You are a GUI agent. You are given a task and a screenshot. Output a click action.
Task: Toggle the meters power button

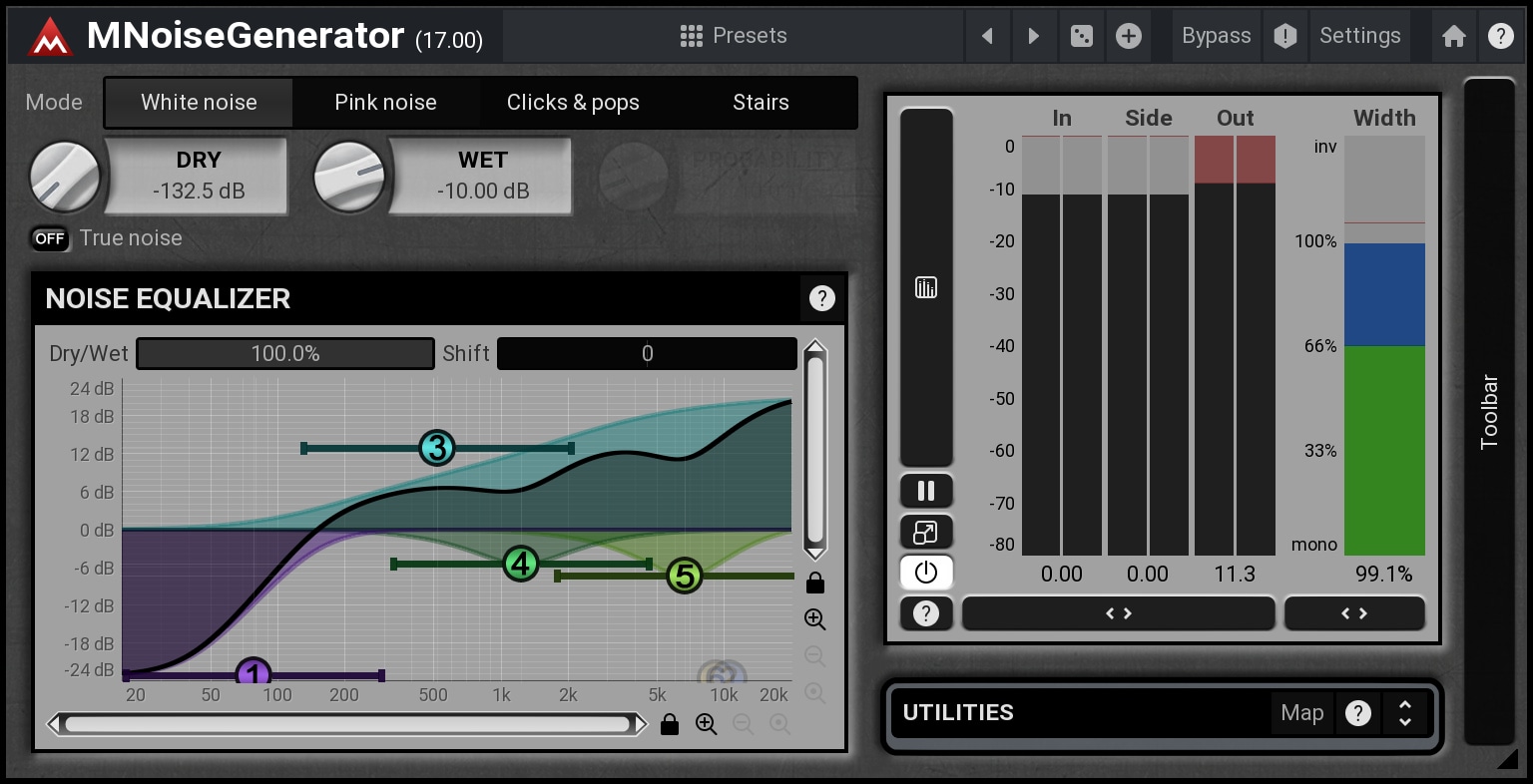point(926,573)
